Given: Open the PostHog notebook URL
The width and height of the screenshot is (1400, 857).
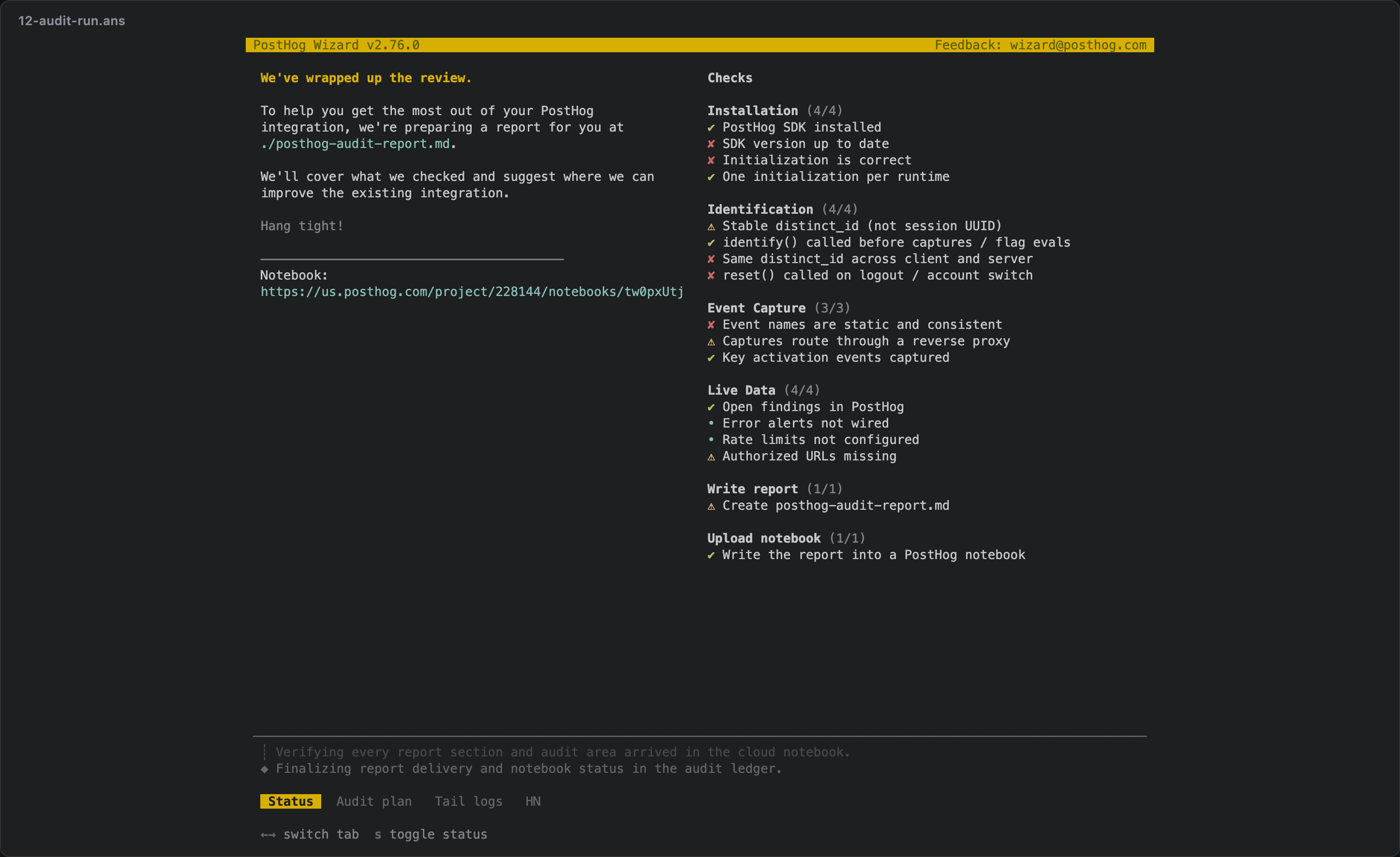Looking at the screenshot, I should click(x=472, y=292).
